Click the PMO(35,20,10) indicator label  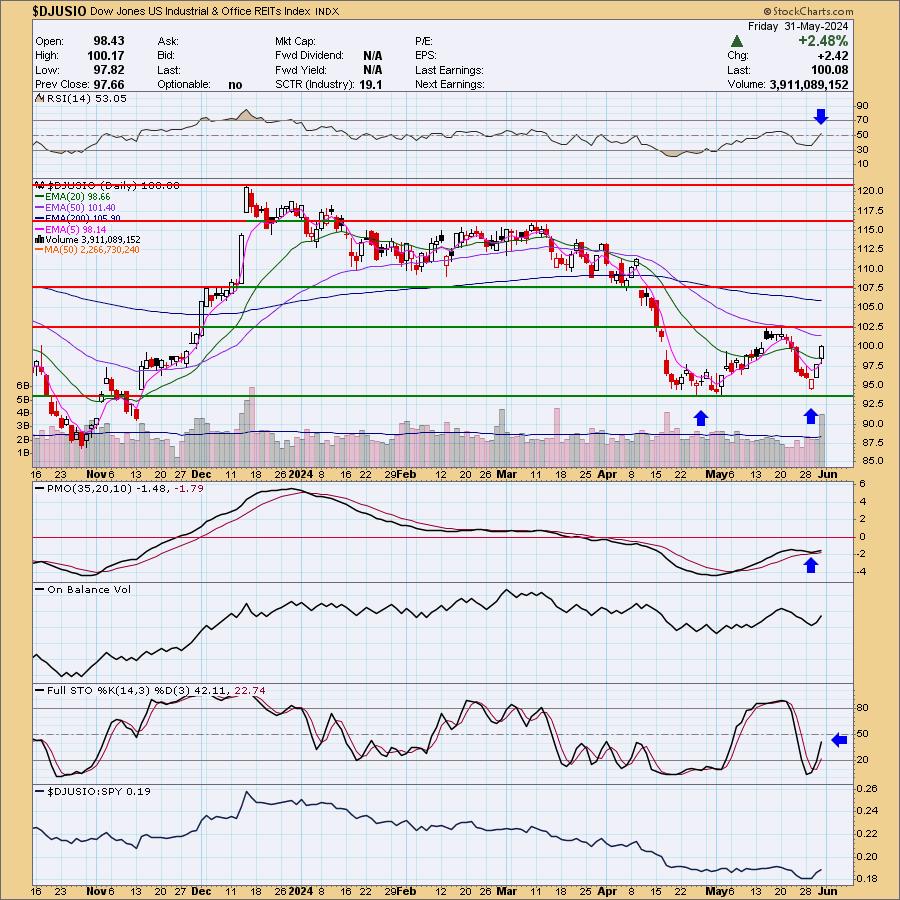125,488
